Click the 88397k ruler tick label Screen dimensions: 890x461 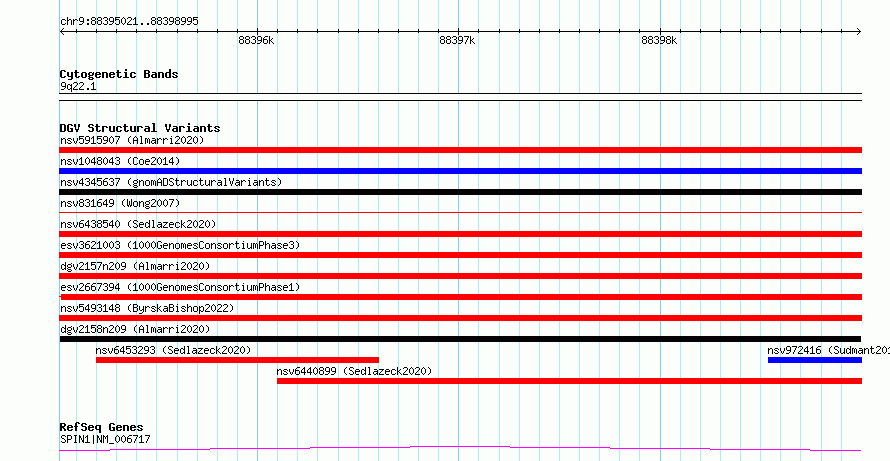pyautogui.click(x=457, y=40)
